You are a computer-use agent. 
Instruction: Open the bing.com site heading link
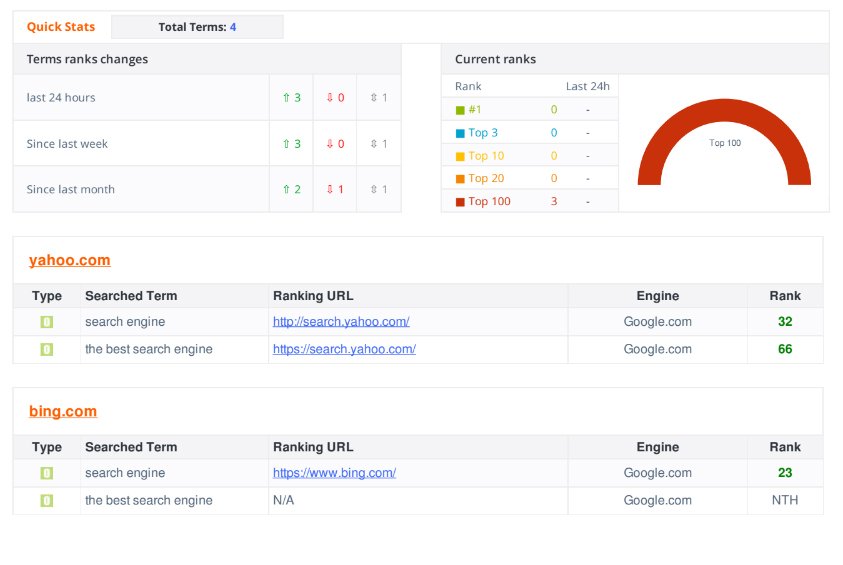[63, 411]
